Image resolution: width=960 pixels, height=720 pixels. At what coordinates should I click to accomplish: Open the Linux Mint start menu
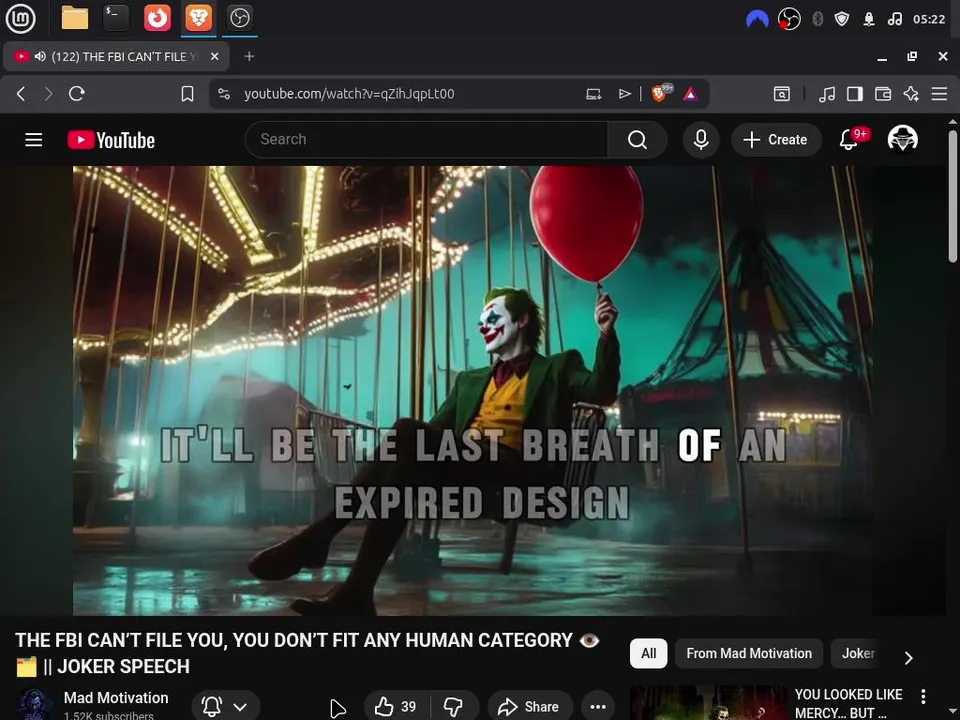pos(20,18)
